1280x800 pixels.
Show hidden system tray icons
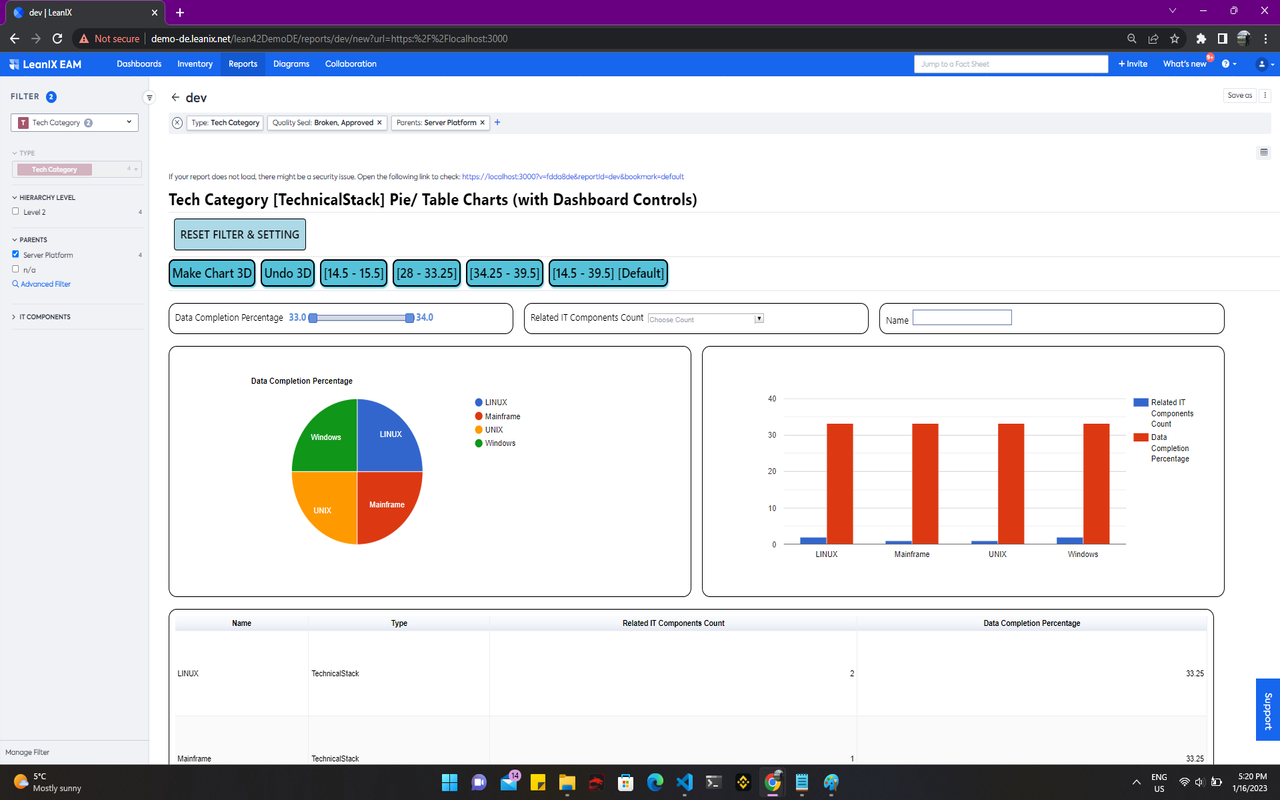coord(1135,782)
